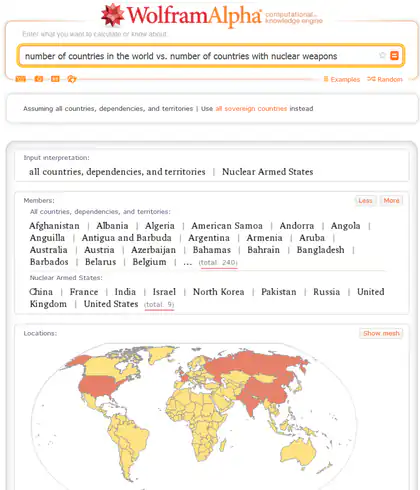
Task: Click the file upload icon
Action: pyautogui.click(x=72, y=79)
